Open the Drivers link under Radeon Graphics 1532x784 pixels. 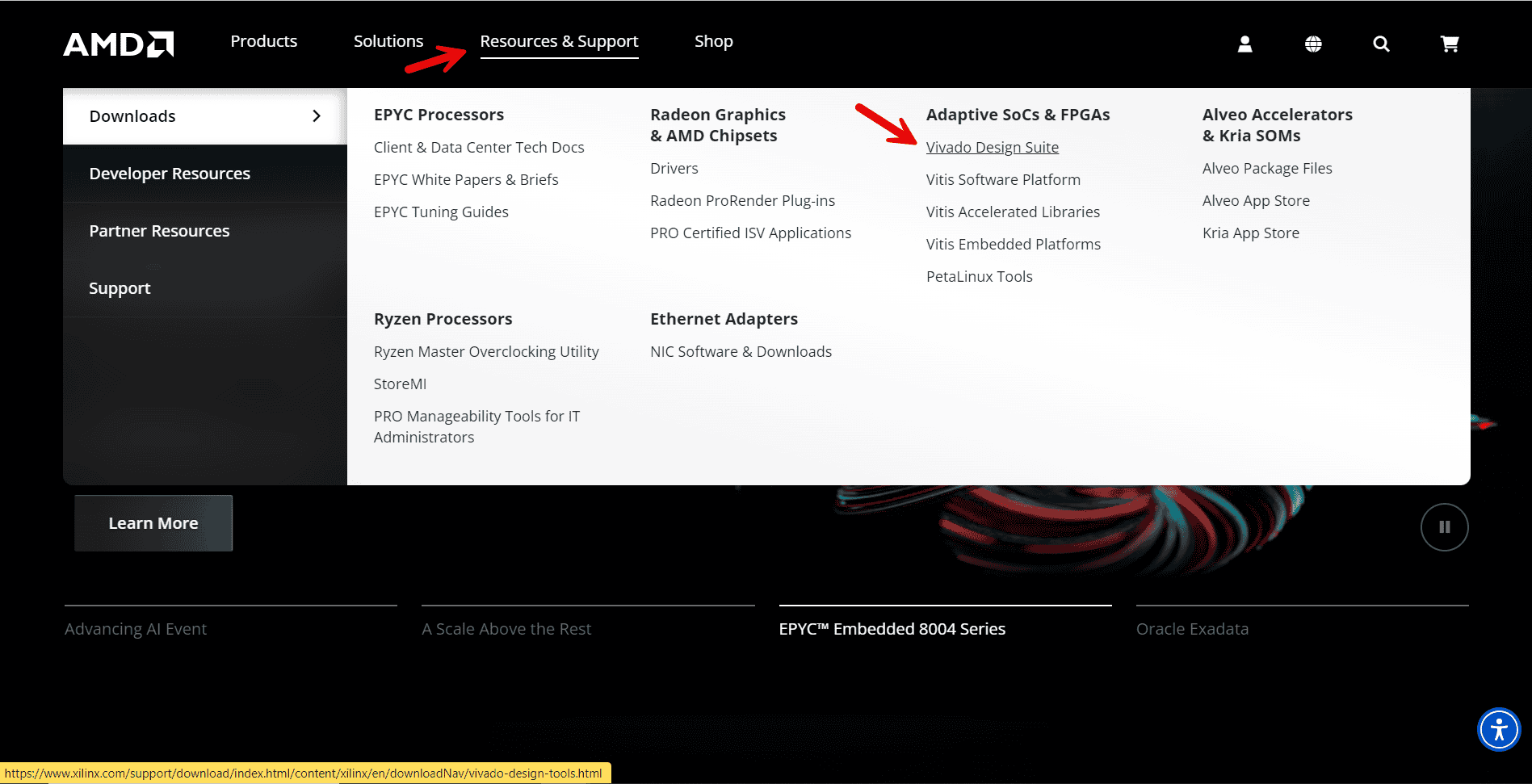[674, 168]
